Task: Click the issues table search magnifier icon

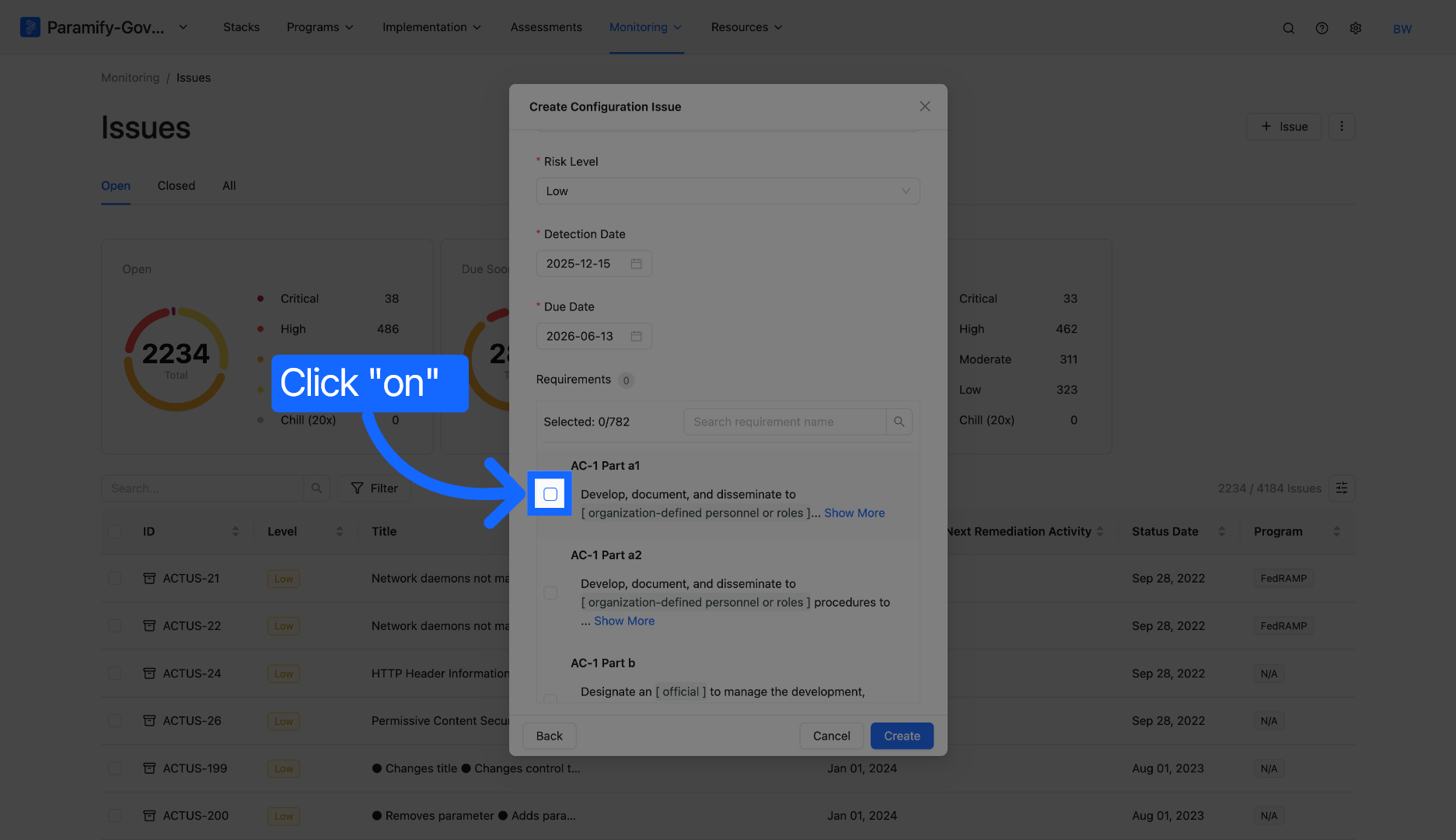Action: coord(316,488)
